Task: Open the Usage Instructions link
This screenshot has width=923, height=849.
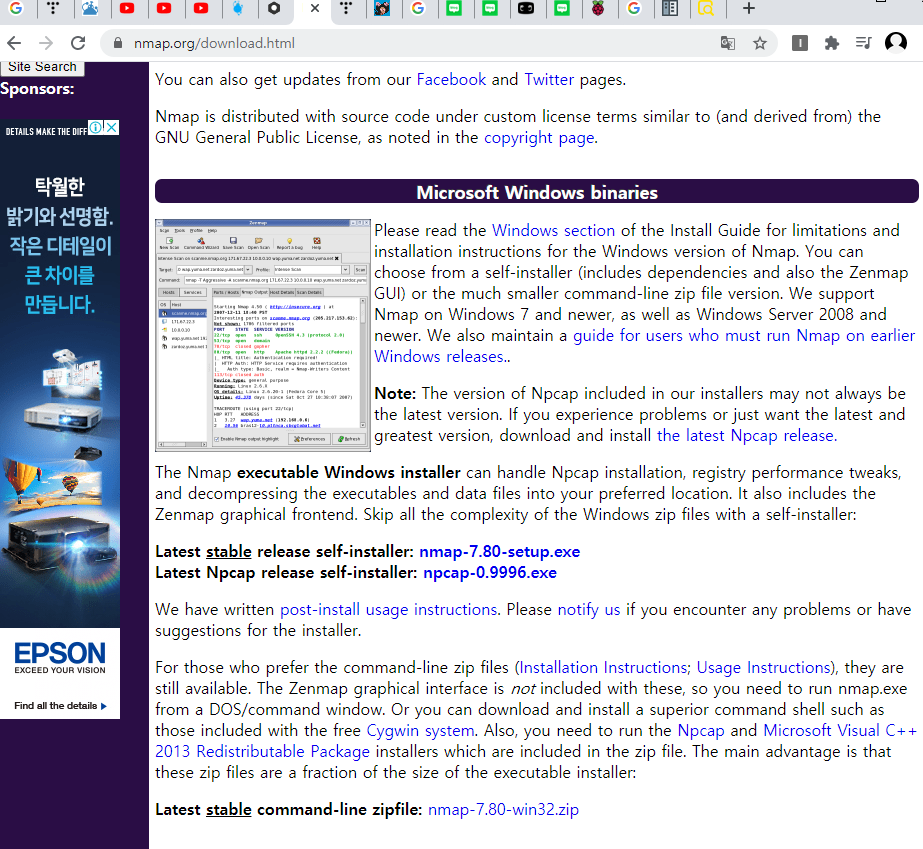Action: [x=763, y=668]
